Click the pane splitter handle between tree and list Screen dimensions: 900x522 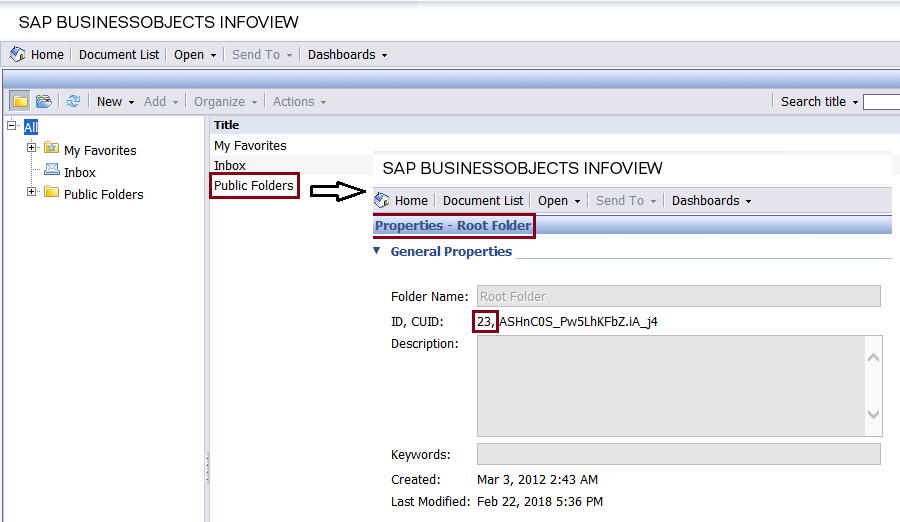click(x=207, y=468)
